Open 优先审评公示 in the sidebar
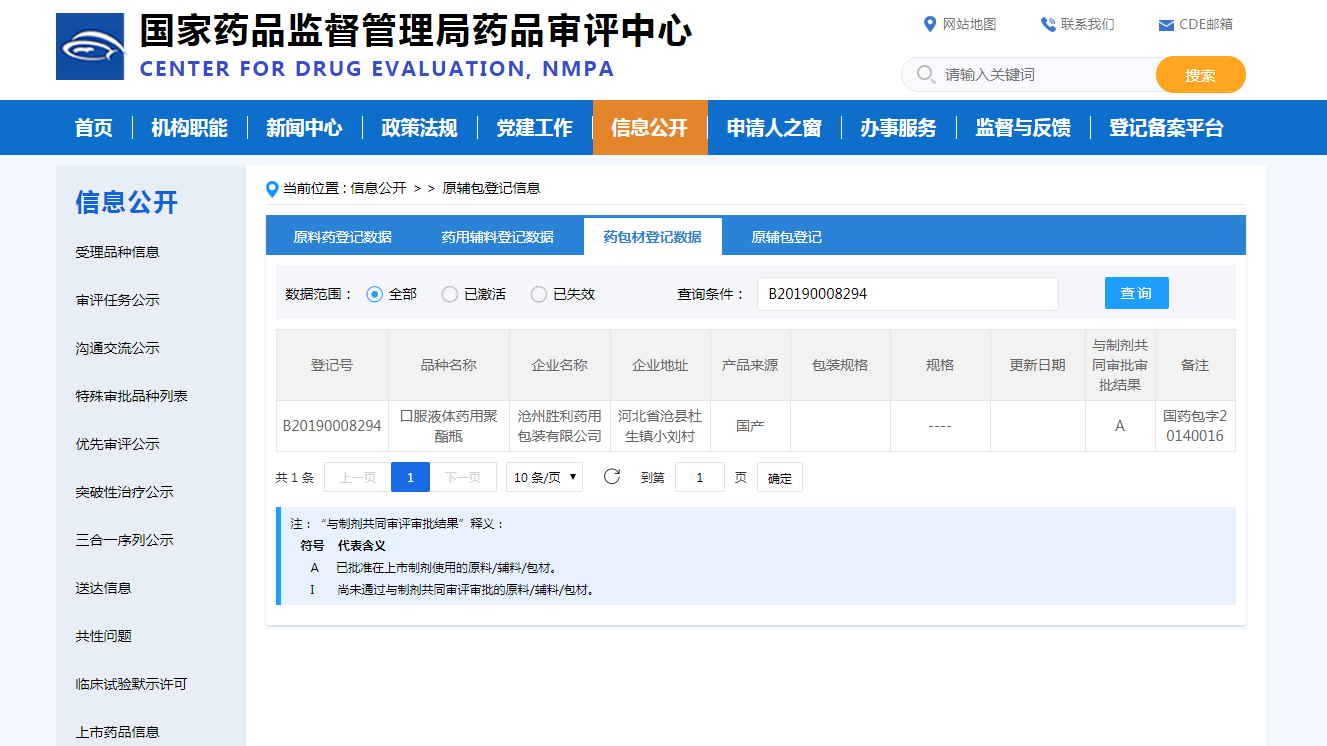The height and width of the screenshot is (746, 1327). click(x=118, y=444)
